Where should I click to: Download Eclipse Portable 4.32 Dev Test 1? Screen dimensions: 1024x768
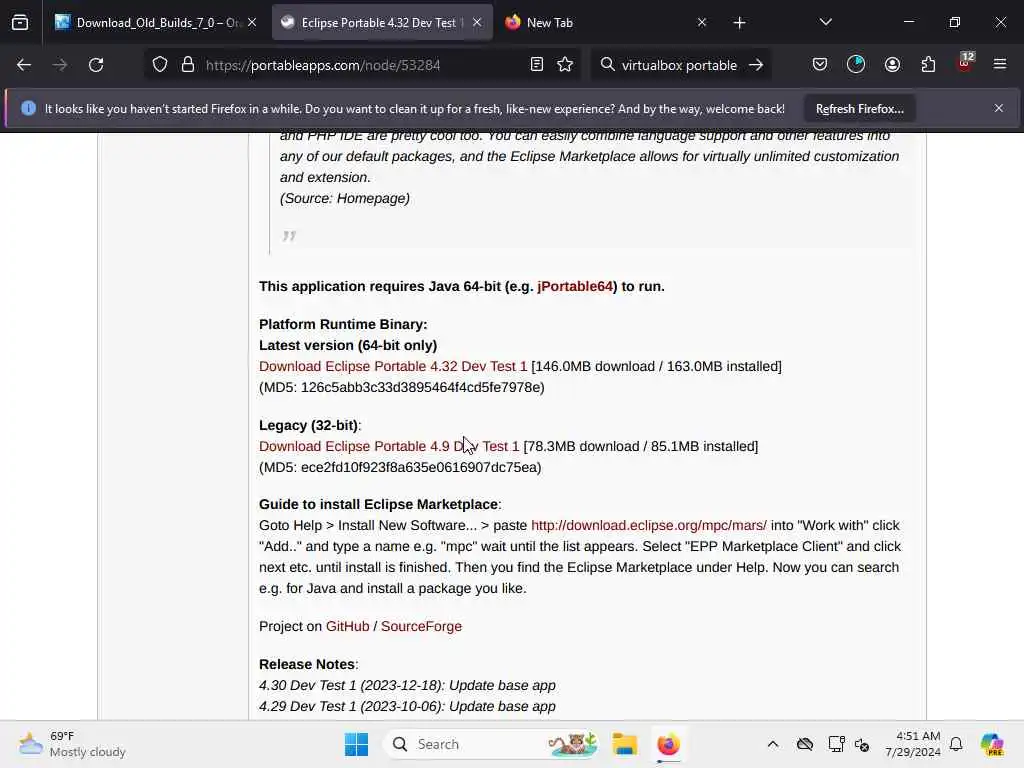[x=393, y=366]
